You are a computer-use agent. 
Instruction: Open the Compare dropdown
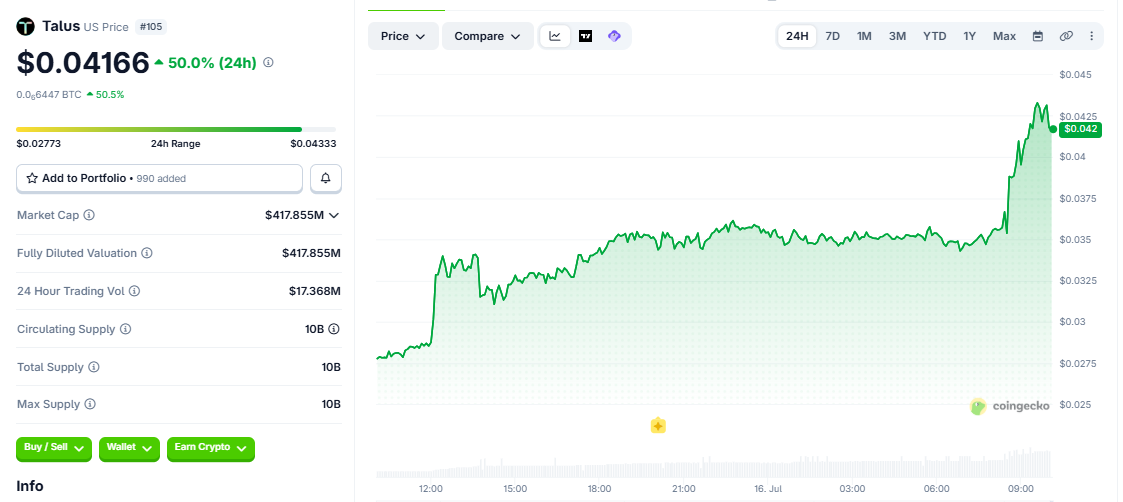(x=488, y=36)
